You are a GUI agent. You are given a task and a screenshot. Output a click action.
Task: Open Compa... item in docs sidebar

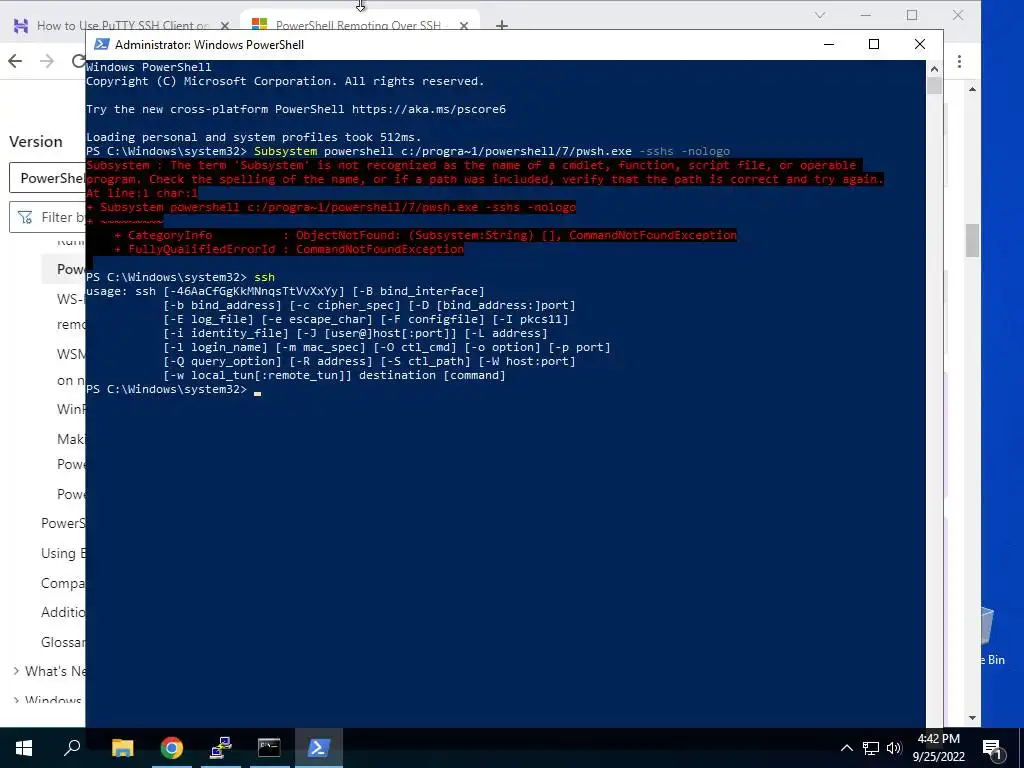tap(63, 583)
